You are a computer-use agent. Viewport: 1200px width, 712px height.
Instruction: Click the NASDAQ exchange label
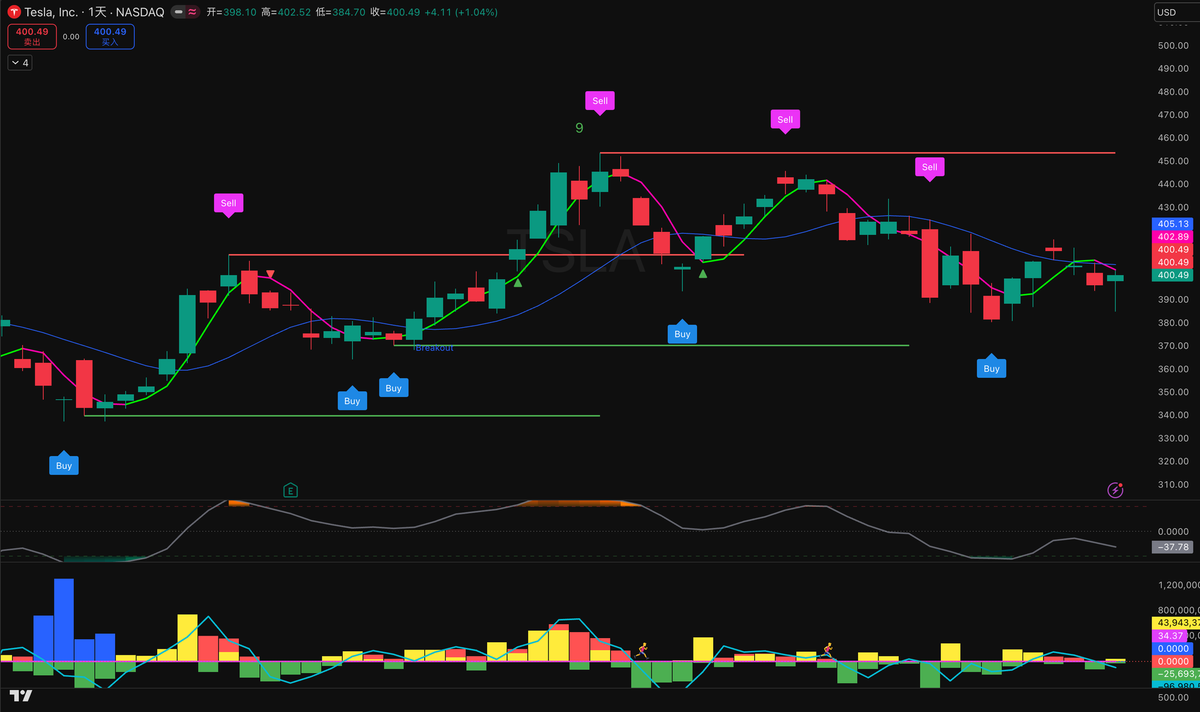click(x=139, y=12)
